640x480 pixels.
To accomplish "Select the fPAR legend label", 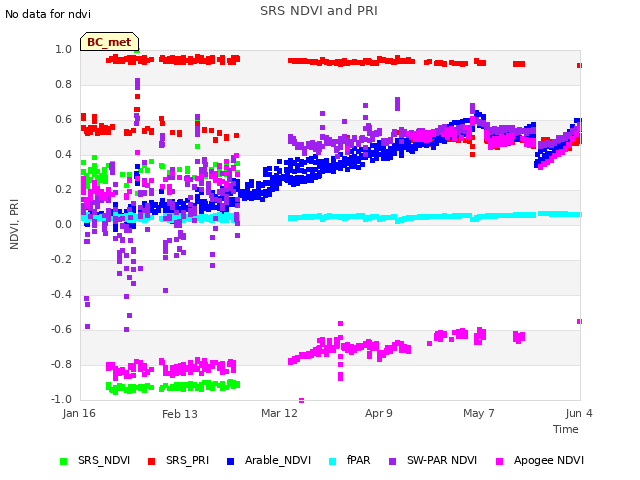I will [359, 460].
